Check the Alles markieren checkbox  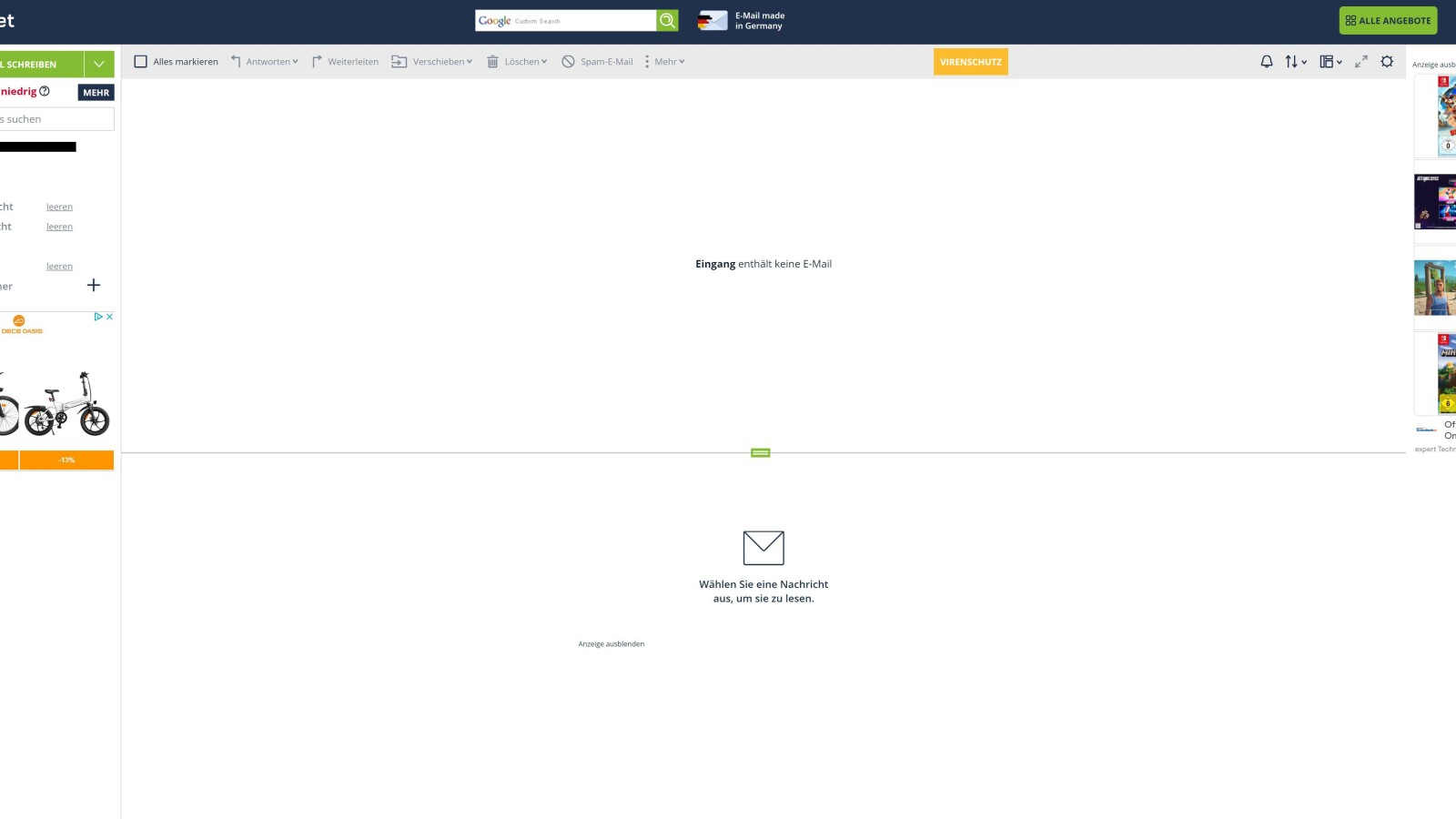pyautogui.click(x=141, y=62)
